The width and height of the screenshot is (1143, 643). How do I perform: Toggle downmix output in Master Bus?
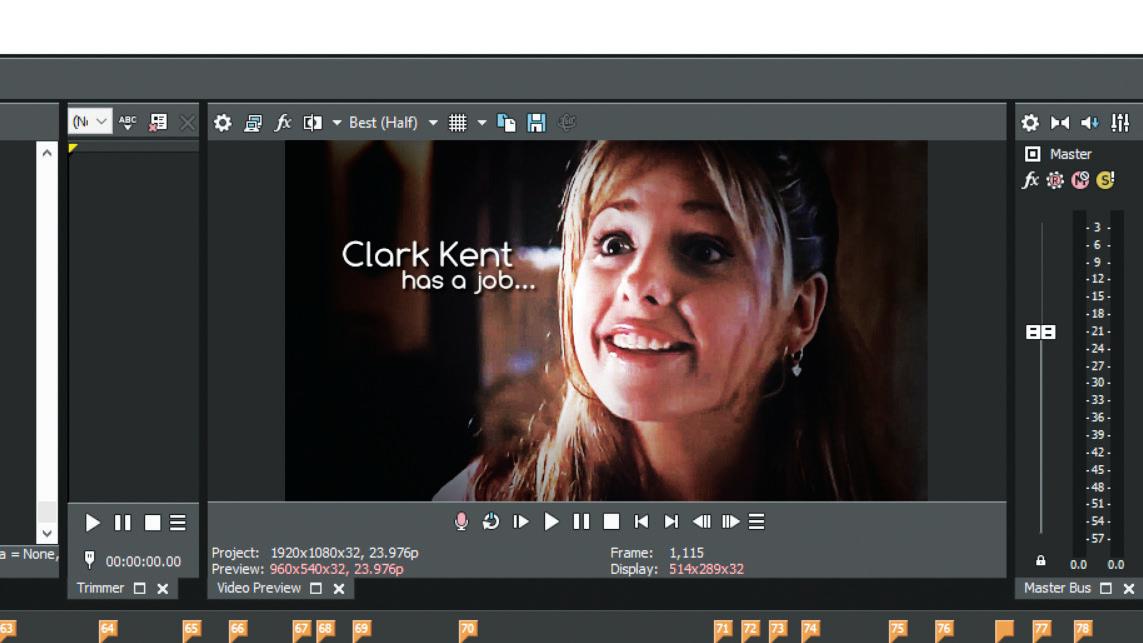click(1060, 122)
